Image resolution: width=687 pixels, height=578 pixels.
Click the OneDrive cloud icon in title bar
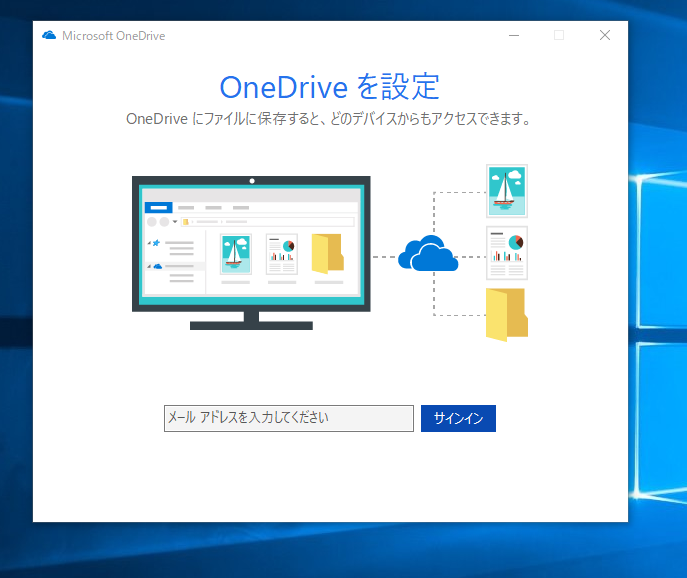pyautogui.click(x=49, y=35)
